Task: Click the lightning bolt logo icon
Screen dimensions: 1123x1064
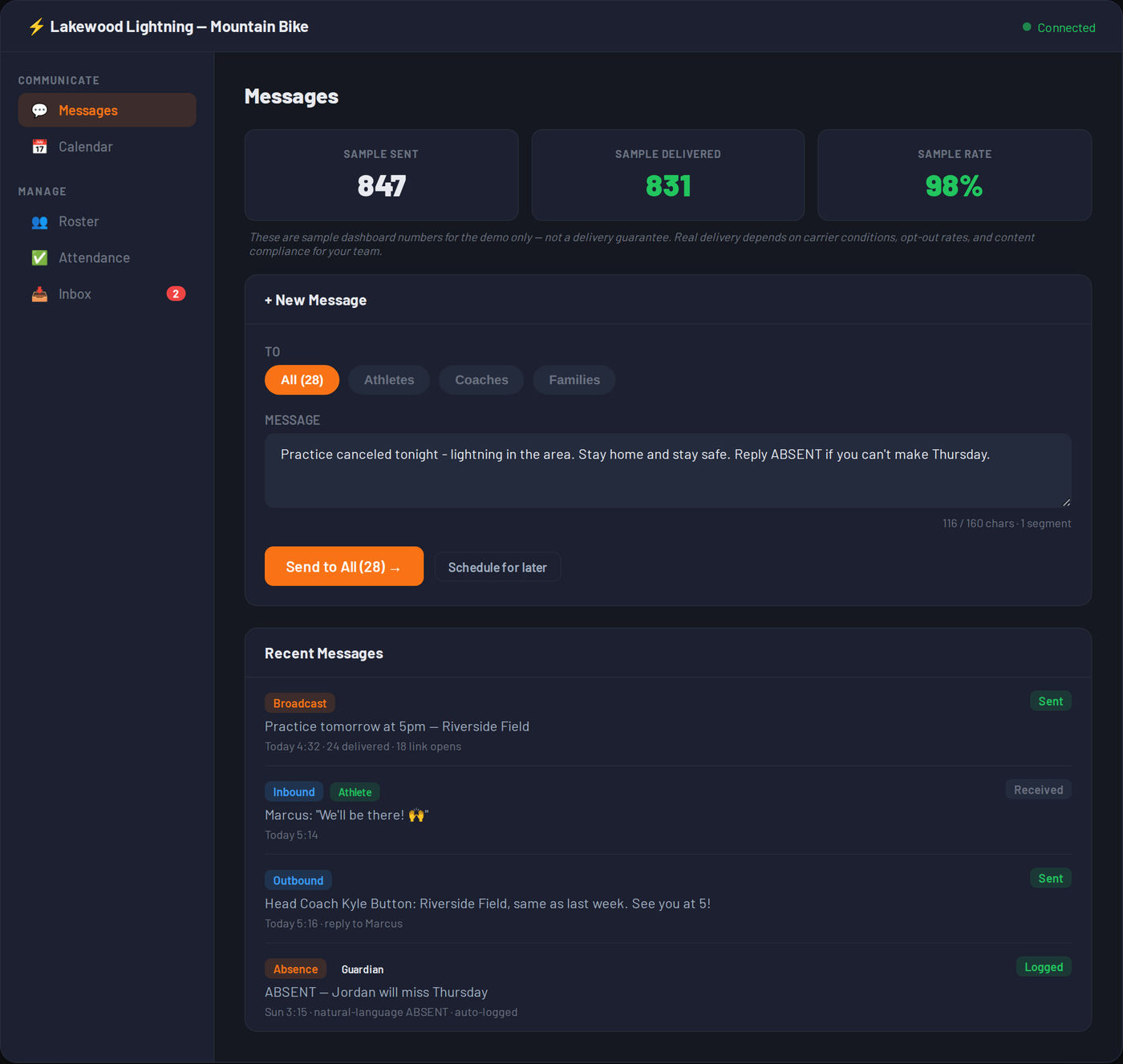Action: (36, 26)
